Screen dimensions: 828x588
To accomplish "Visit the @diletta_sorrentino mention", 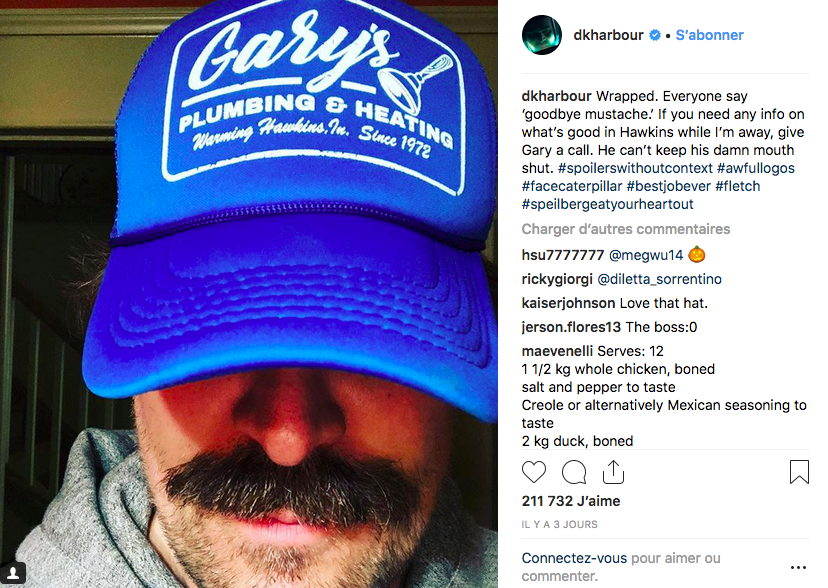I will point(659,279).
